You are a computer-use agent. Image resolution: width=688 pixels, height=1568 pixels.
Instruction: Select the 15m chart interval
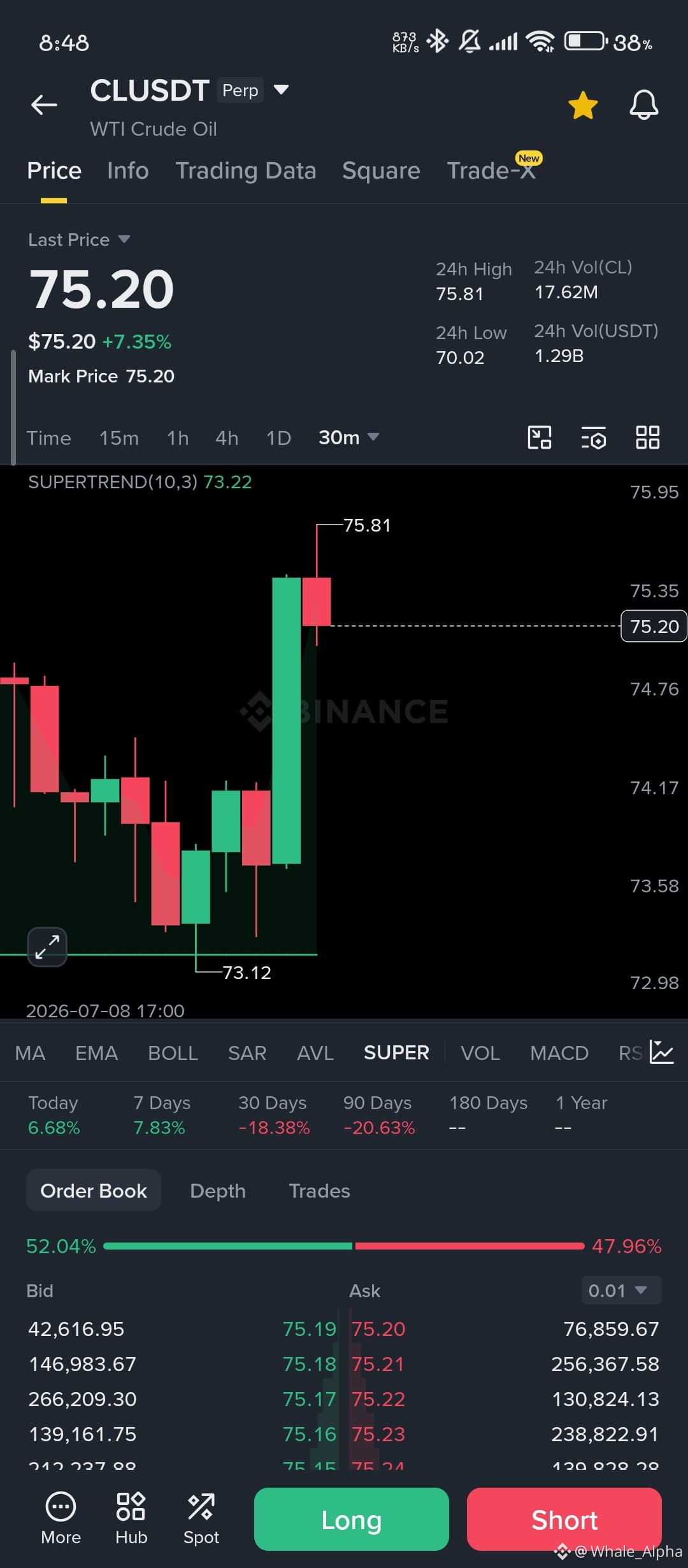pyautogui.click(x=119, y=438)
